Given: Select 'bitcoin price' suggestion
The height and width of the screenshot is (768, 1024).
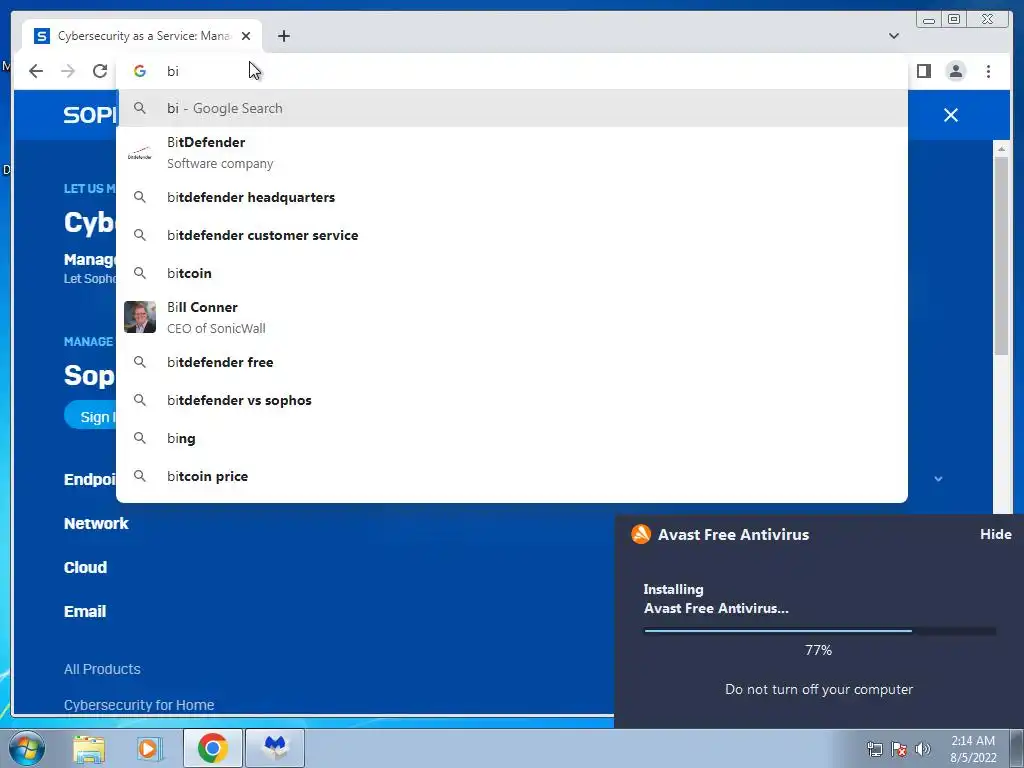Looking at the screenshot, I should (x=512, y=476).
